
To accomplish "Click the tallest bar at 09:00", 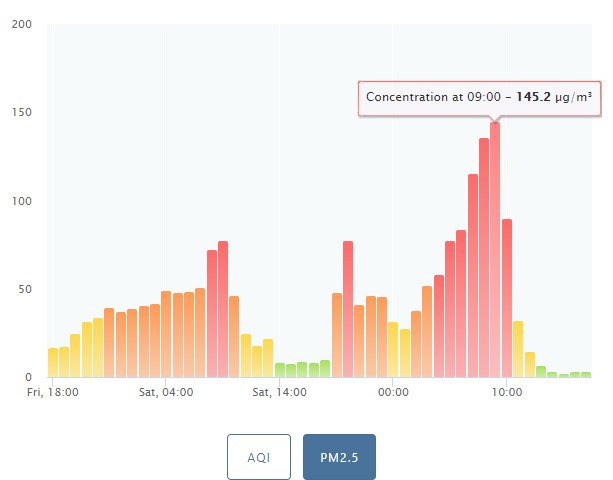I will click(495, 250).
